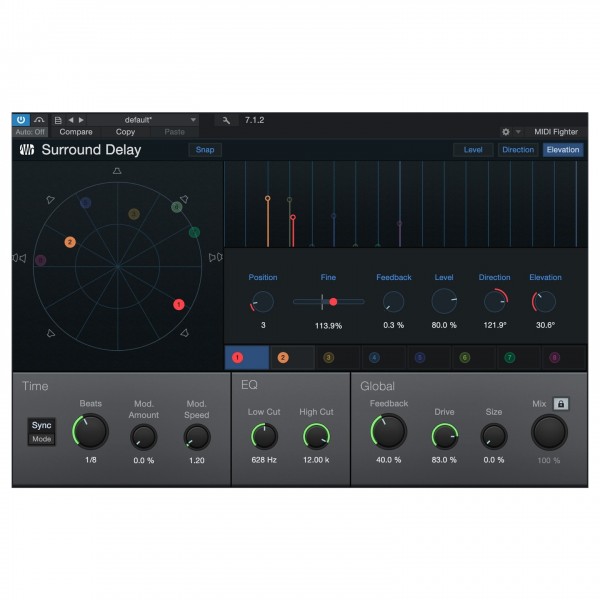Go to next preset with right arrow
Image resolution: width=600 pixels, height=600 pixels.
click(x=81, y=120)
